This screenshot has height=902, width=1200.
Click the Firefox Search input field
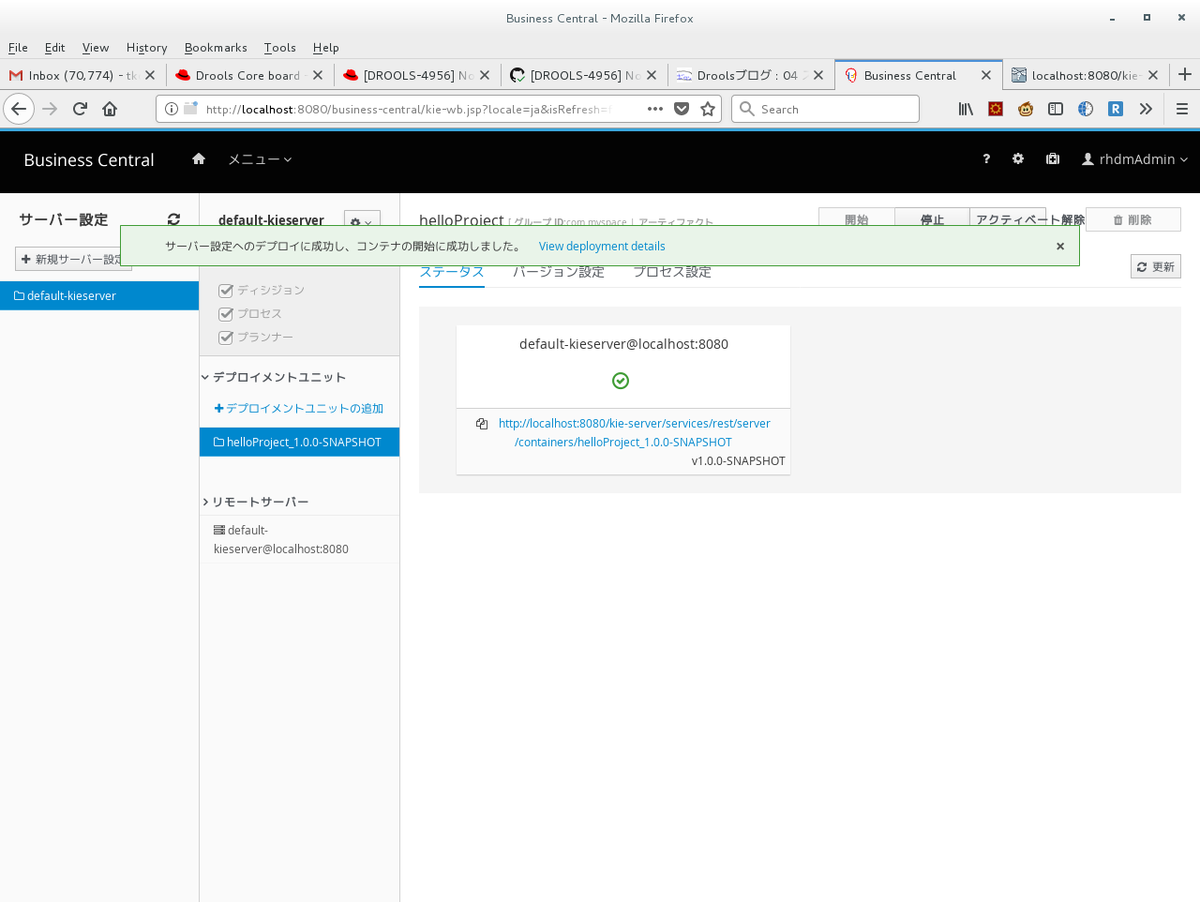(825, 109)
